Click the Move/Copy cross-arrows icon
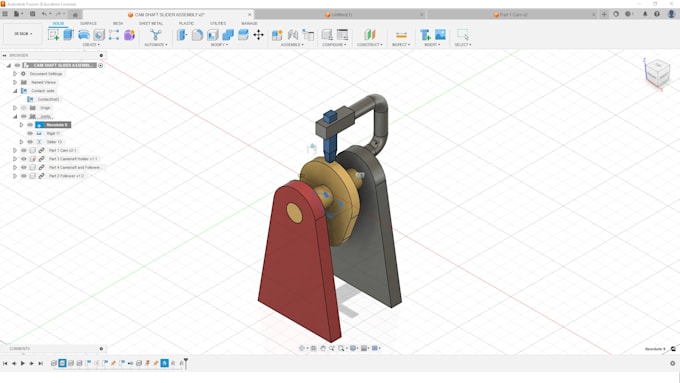680x383 pixels. [x=258, y=35]
